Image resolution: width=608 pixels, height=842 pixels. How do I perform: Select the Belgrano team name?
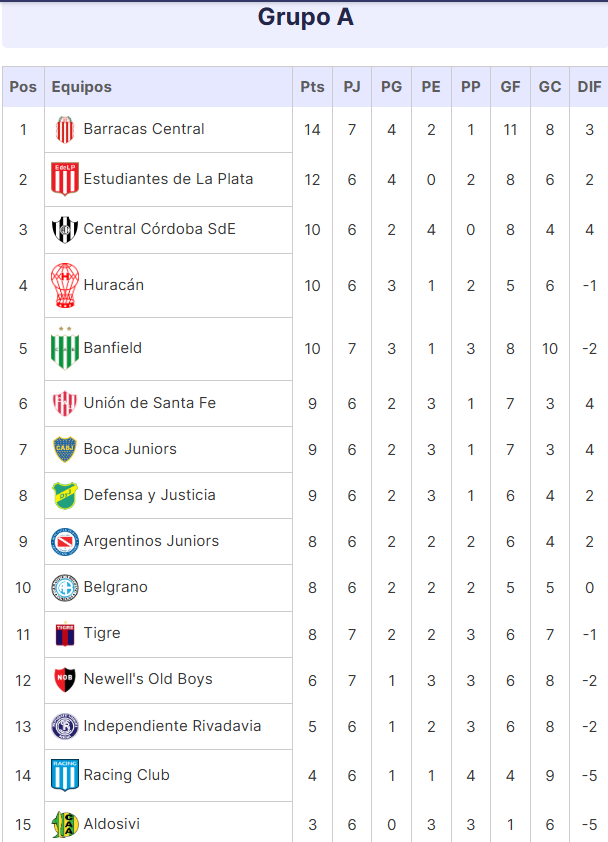coord(115,587)
